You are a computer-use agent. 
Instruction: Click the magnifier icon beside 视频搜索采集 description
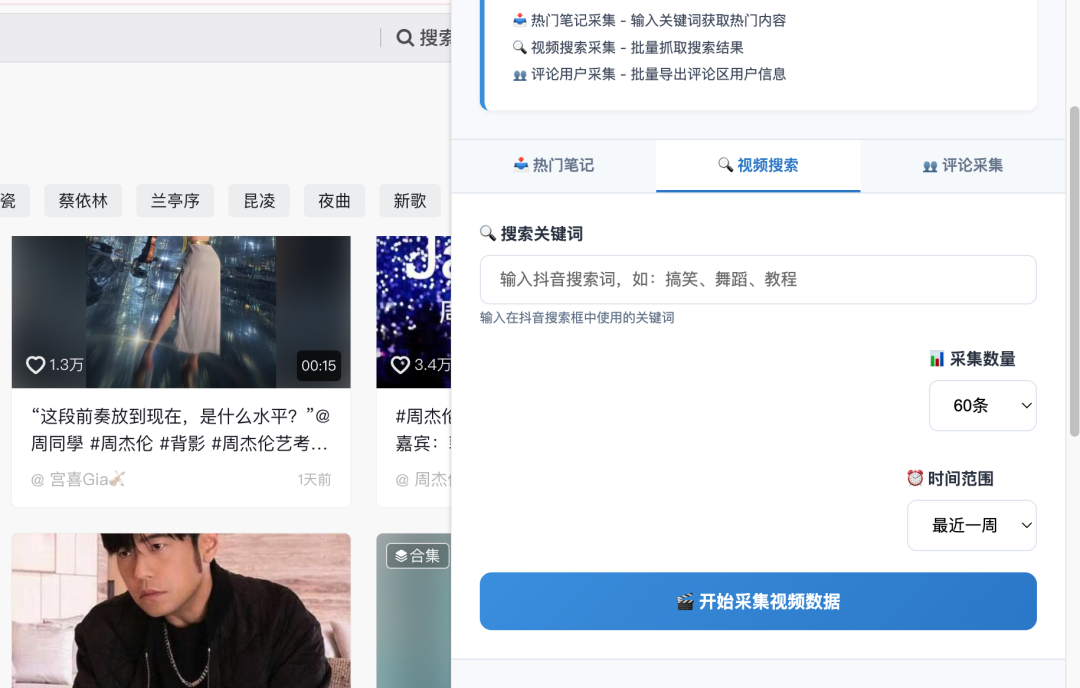(x=520, y=47)
